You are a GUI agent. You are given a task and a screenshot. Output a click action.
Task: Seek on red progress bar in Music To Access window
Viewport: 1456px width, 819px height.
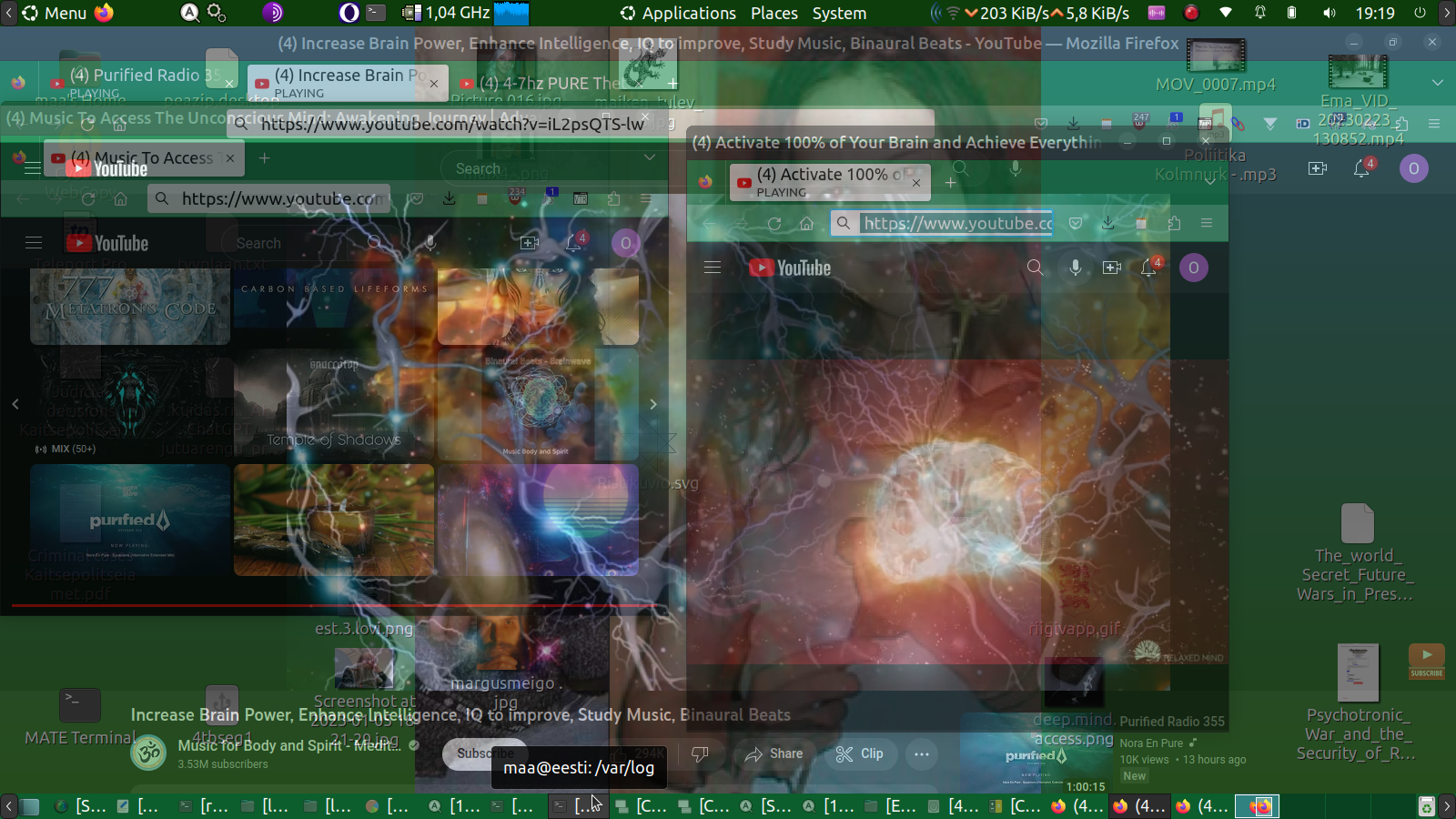pyautogui.click(x=333, y=605)
